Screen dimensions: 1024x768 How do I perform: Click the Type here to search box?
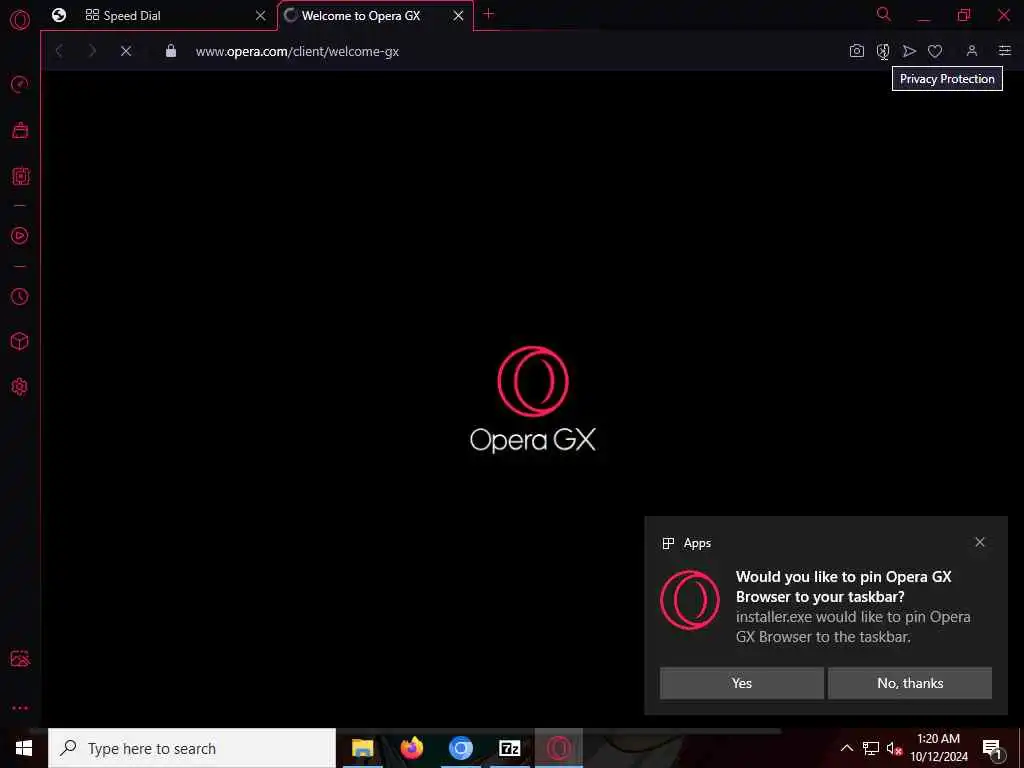point(192,748)
